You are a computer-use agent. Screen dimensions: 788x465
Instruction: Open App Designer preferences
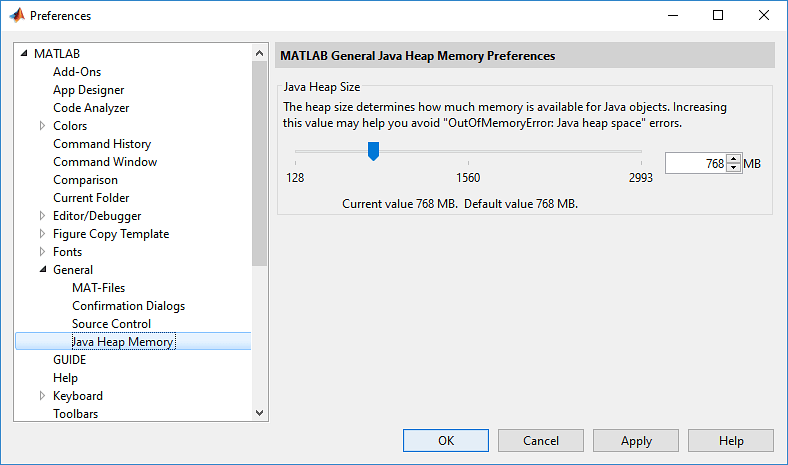click(x=88, y=90)
